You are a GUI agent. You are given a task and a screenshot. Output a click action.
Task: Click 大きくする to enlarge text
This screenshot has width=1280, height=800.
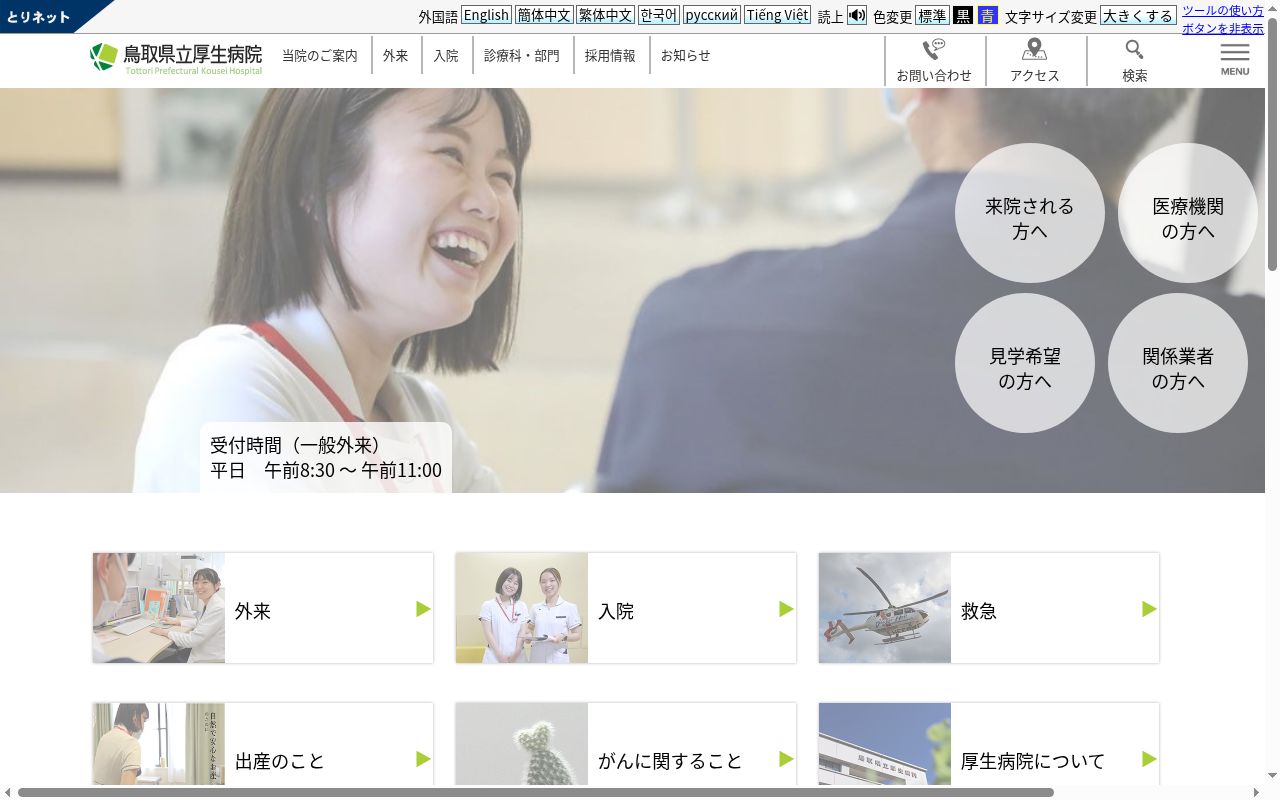click(1138, 15)
